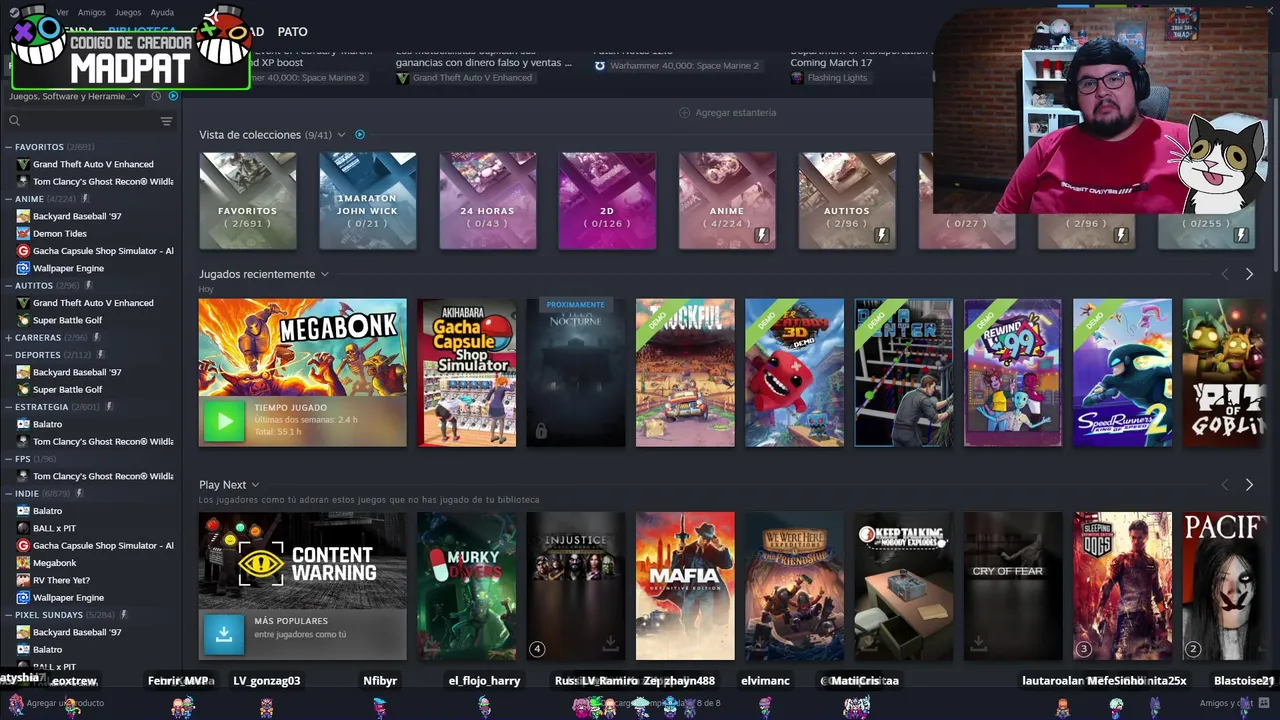Click previous arrow in Jugados recientemente row

click(x=1225, y=274)
